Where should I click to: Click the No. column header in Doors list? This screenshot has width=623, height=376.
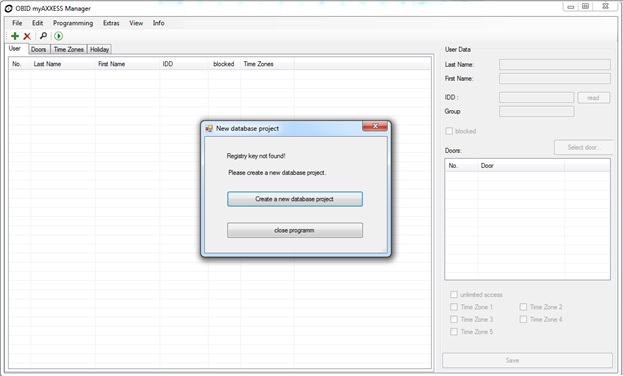coord(462,165)
